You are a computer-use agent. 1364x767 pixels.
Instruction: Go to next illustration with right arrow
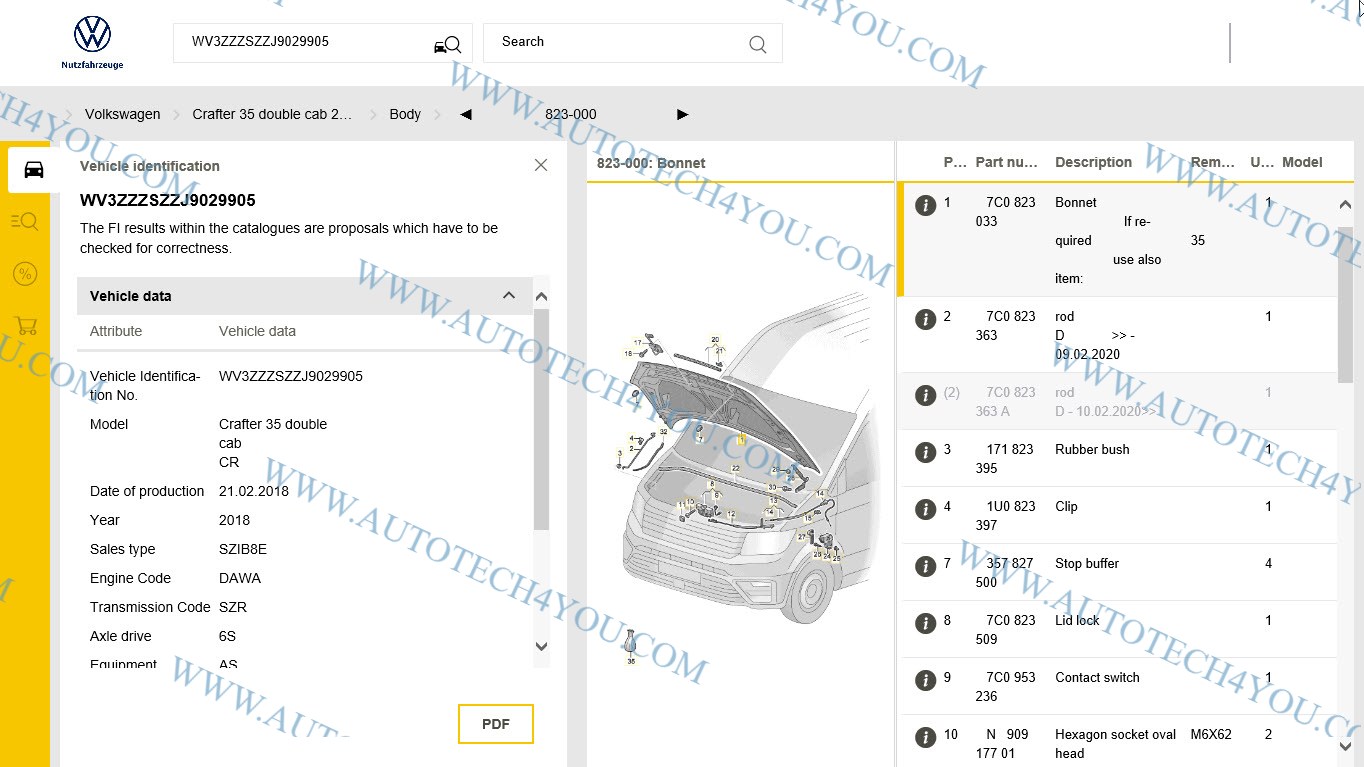[x=683, y=115]
